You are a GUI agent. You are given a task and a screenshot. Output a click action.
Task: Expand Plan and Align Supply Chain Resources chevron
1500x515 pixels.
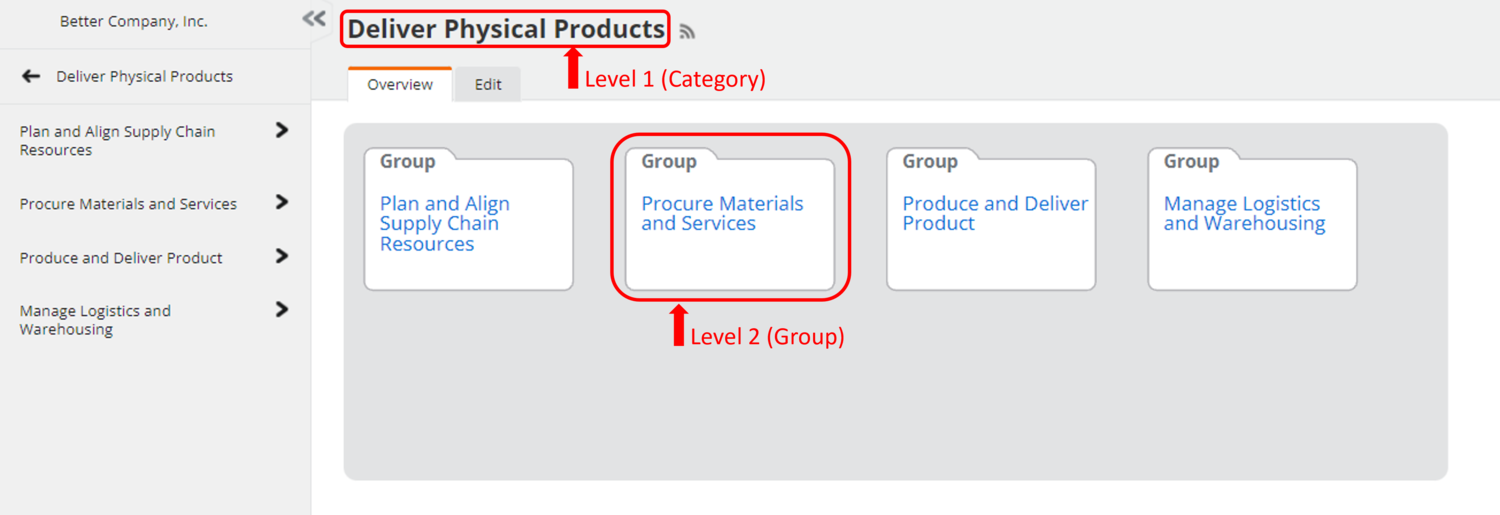282,130
